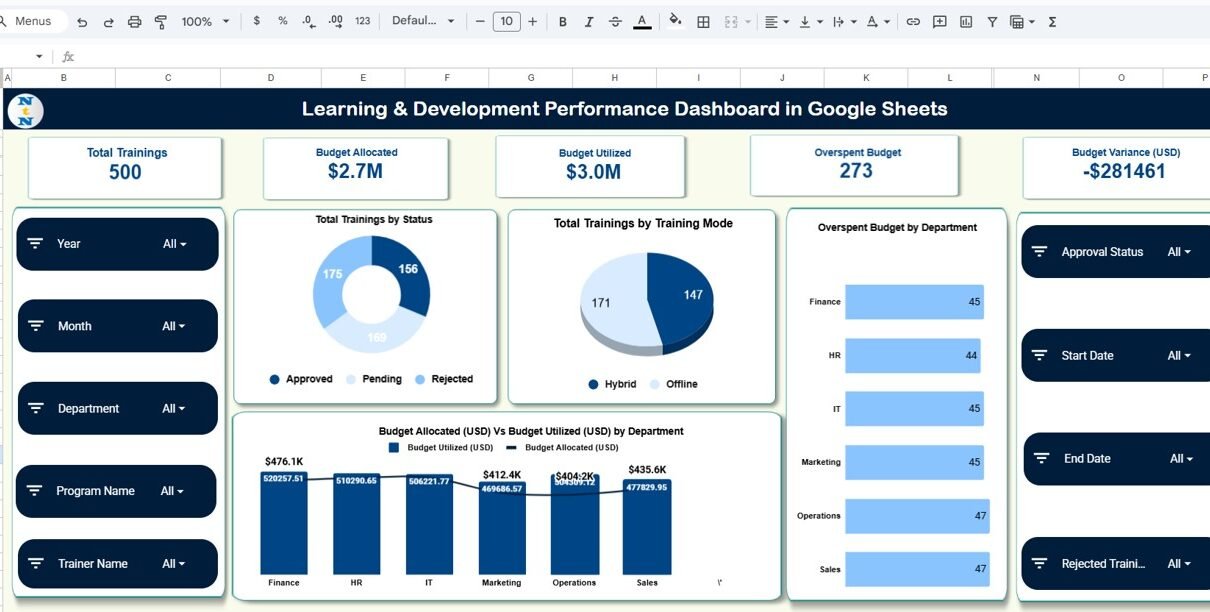Viewport: 1210px width, 612px height.
Task: Click the Functions sigma icon
Action: click(x=1052, y=22)
